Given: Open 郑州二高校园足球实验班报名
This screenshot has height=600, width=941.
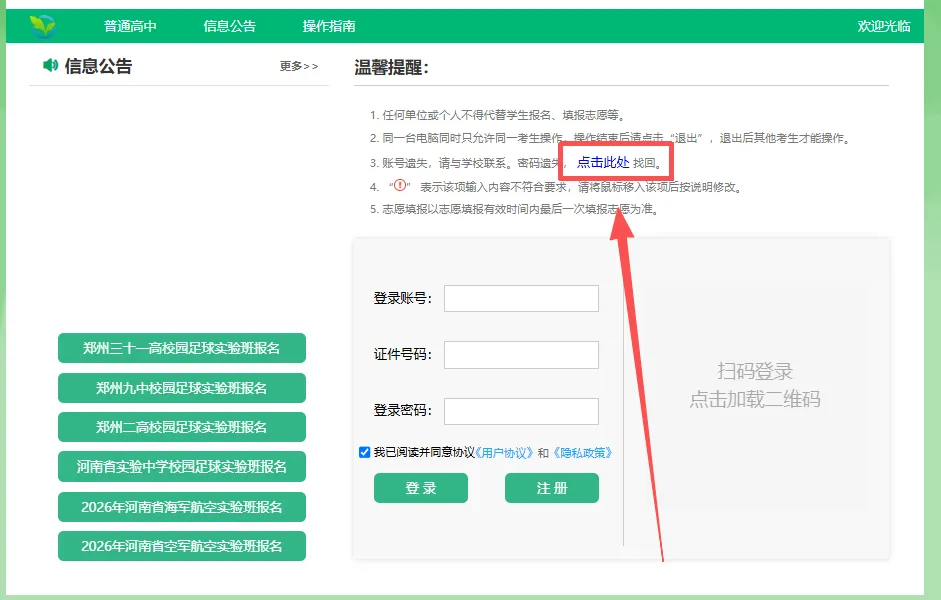Looking at the screenshot, I should 182,427.
